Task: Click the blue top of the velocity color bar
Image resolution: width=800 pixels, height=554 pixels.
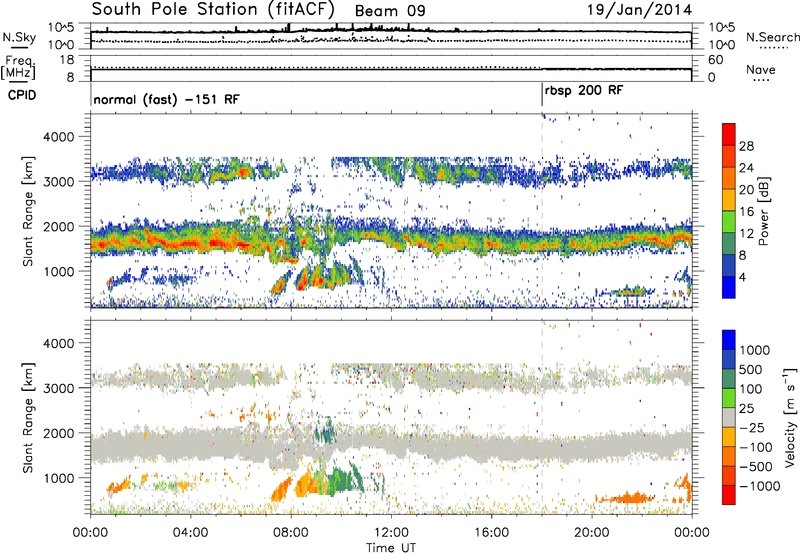Action: pyautogui.click(x=729, y=340)
